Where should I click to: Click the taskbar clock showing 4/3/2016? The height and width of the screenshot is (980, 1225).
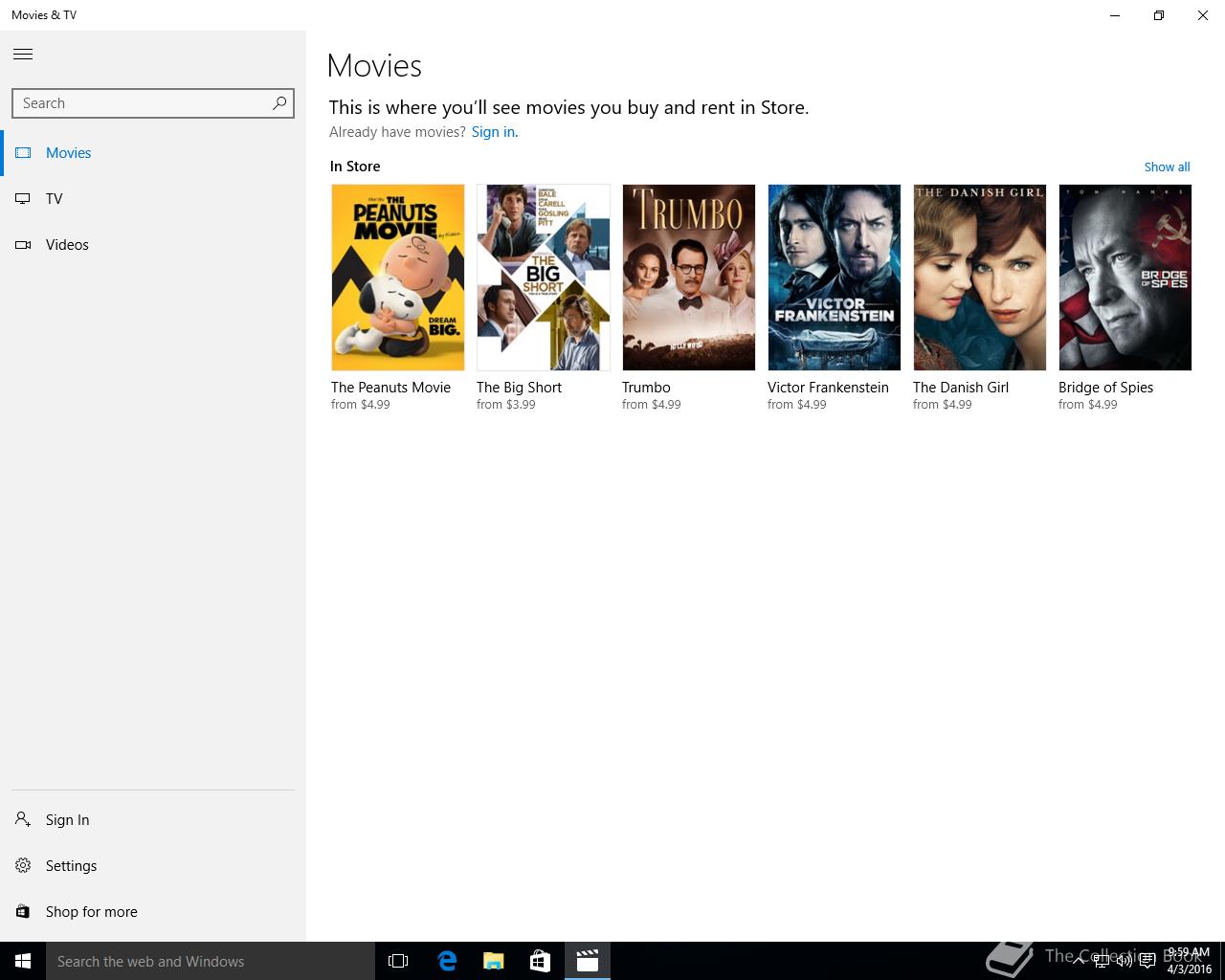pyautogui.click(x=1189, y=961)
